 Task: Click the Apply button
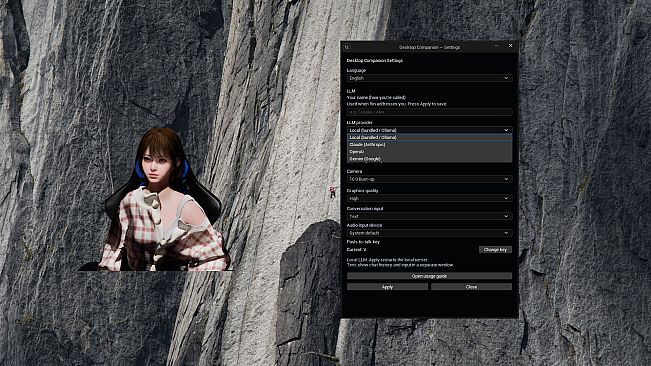click(387, 287)
